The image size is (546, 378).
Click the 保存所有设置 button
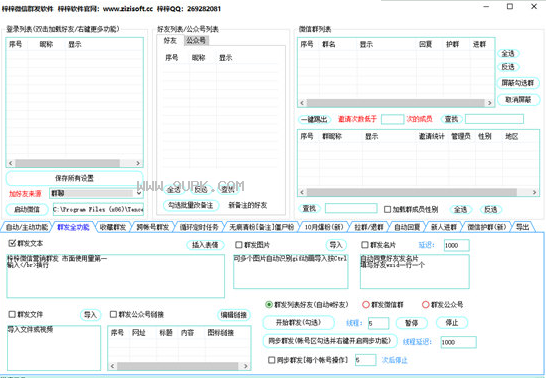(x=74, y=178)
